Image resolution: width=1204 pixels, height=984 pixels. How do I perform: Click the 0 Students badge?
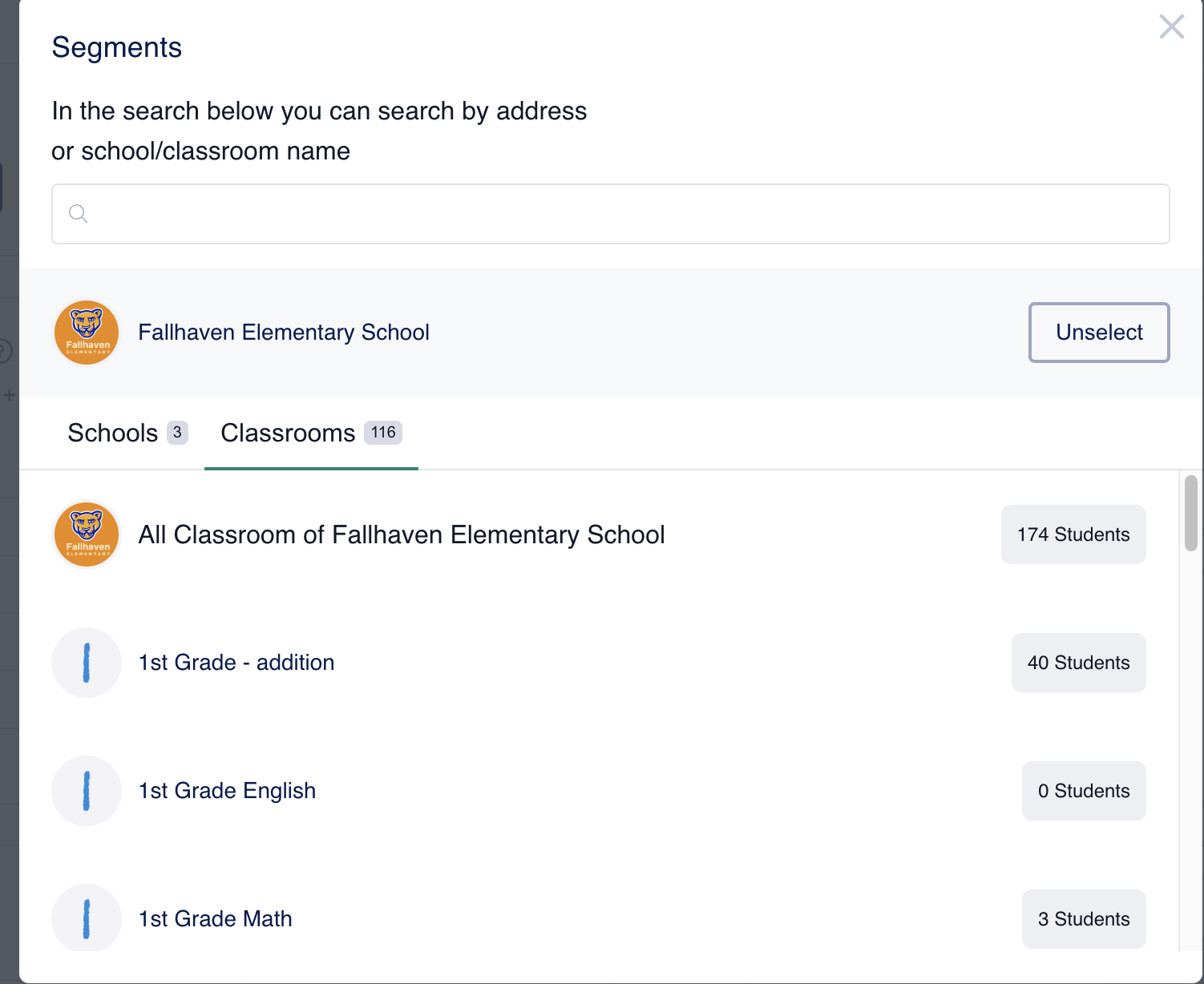pos(1083,791)
